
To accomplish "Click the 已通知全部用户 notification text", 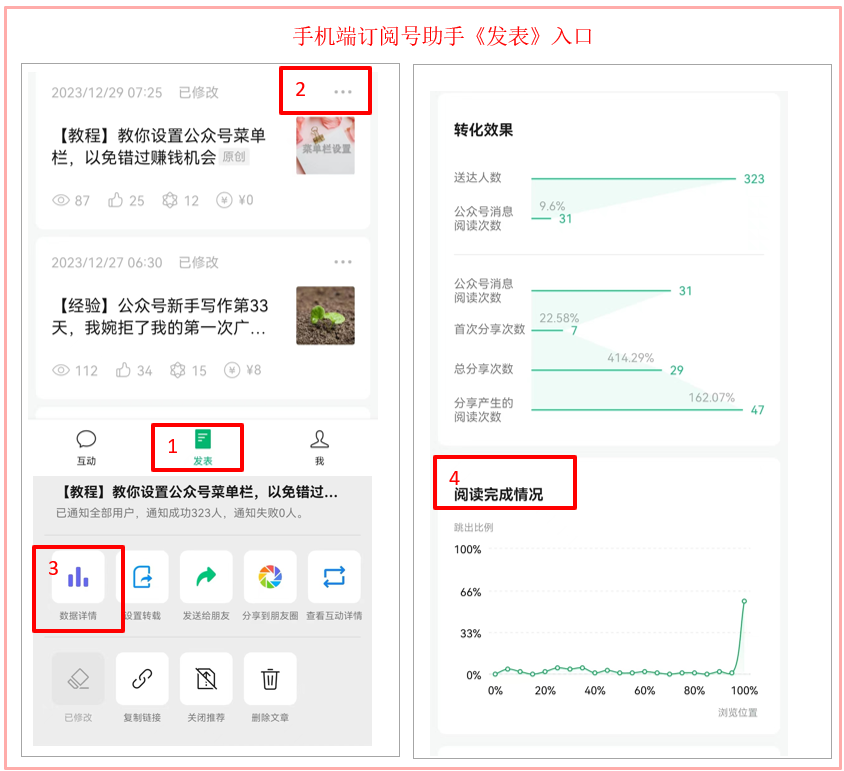I will point(182,513).
